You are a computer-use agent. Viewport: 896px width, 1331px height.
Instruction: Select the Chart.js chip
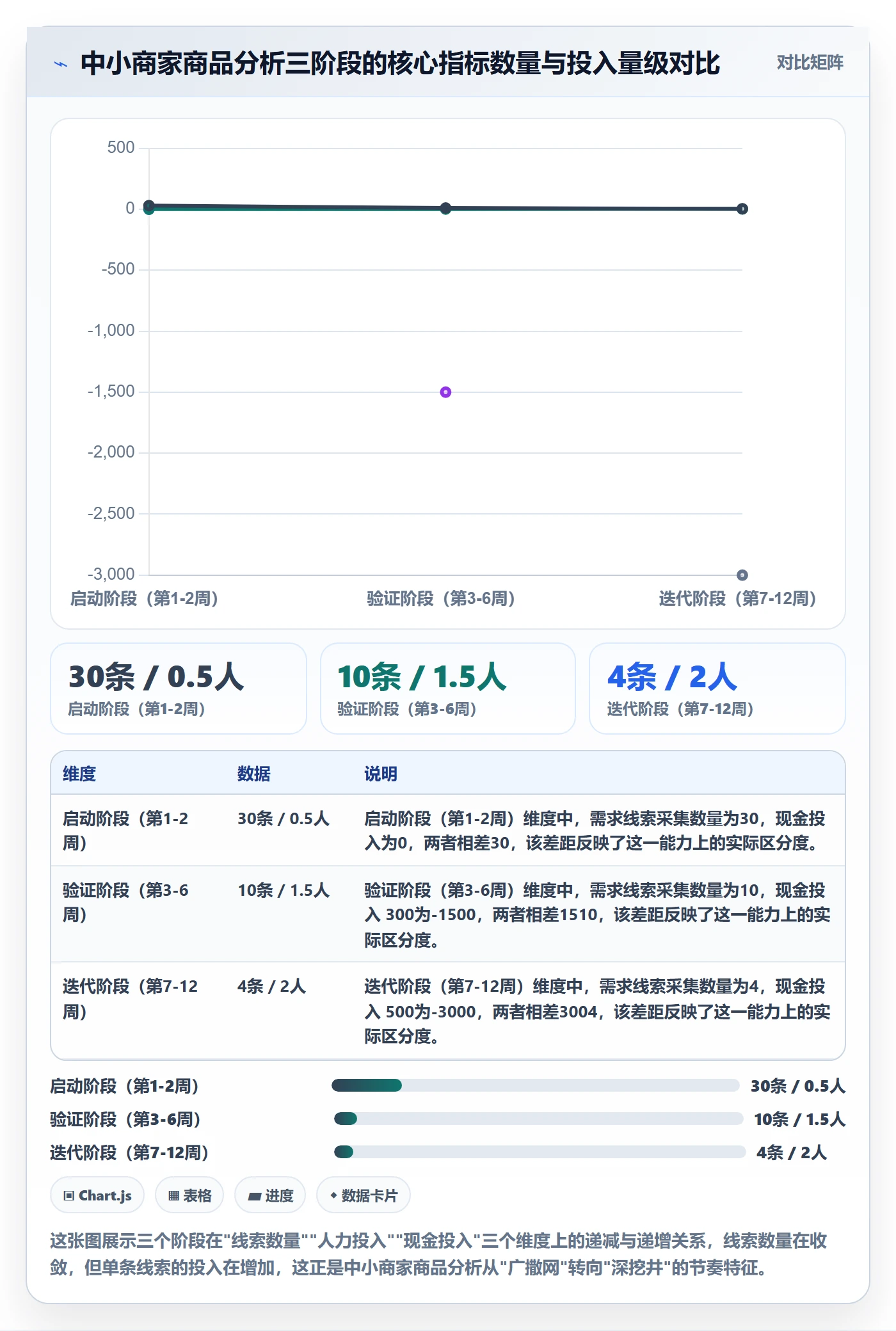coord(97,1195)
